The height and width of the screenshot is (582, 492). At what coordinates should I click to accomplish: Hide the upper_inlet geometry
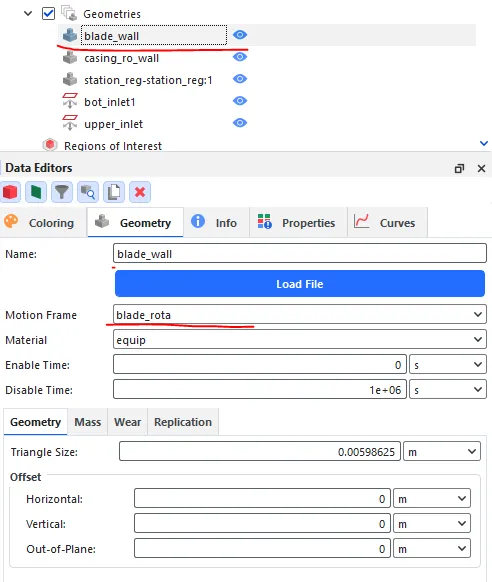240,123
